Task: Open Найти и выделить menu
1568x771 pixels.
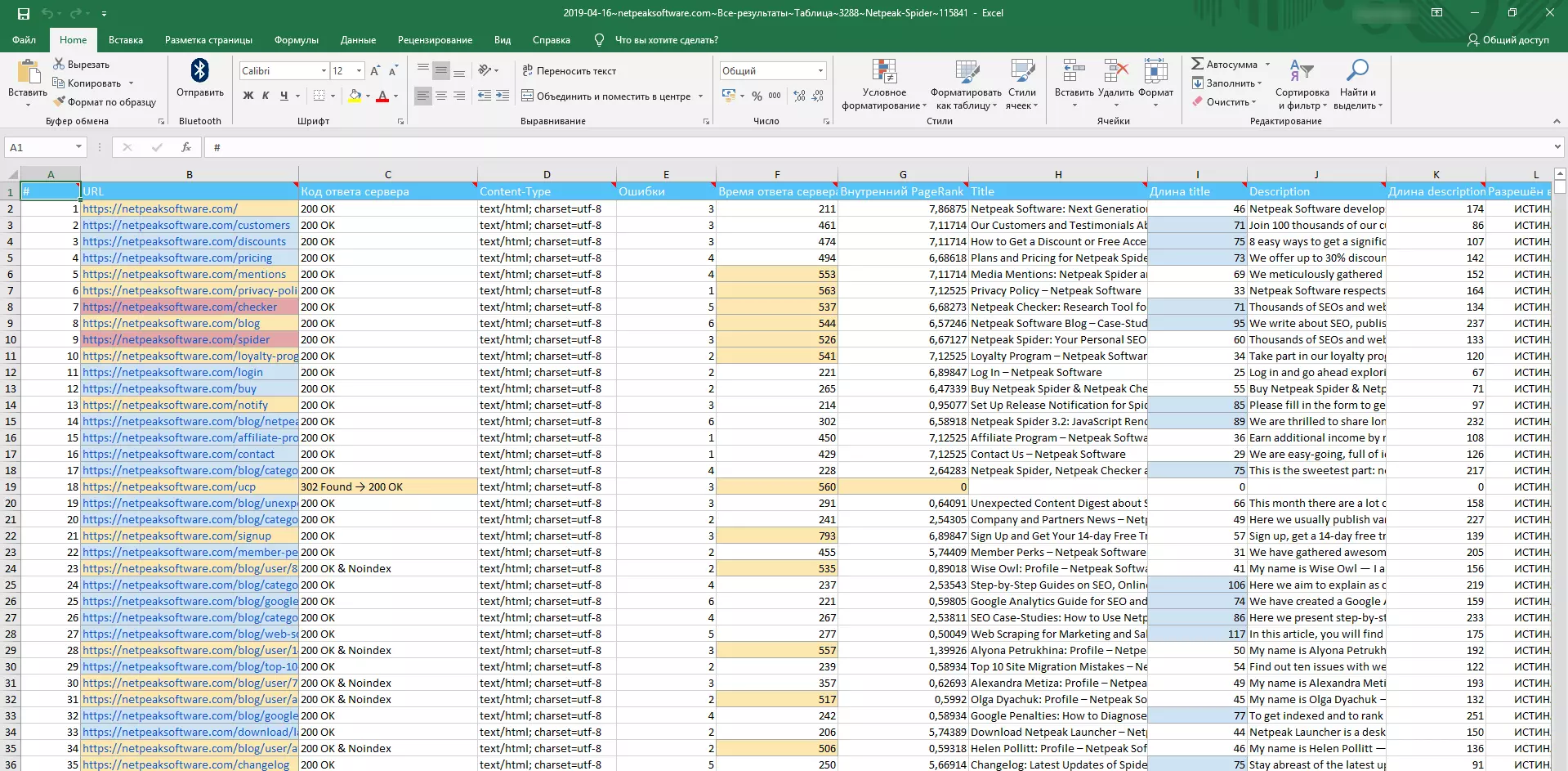Action: click(1358, 83)
